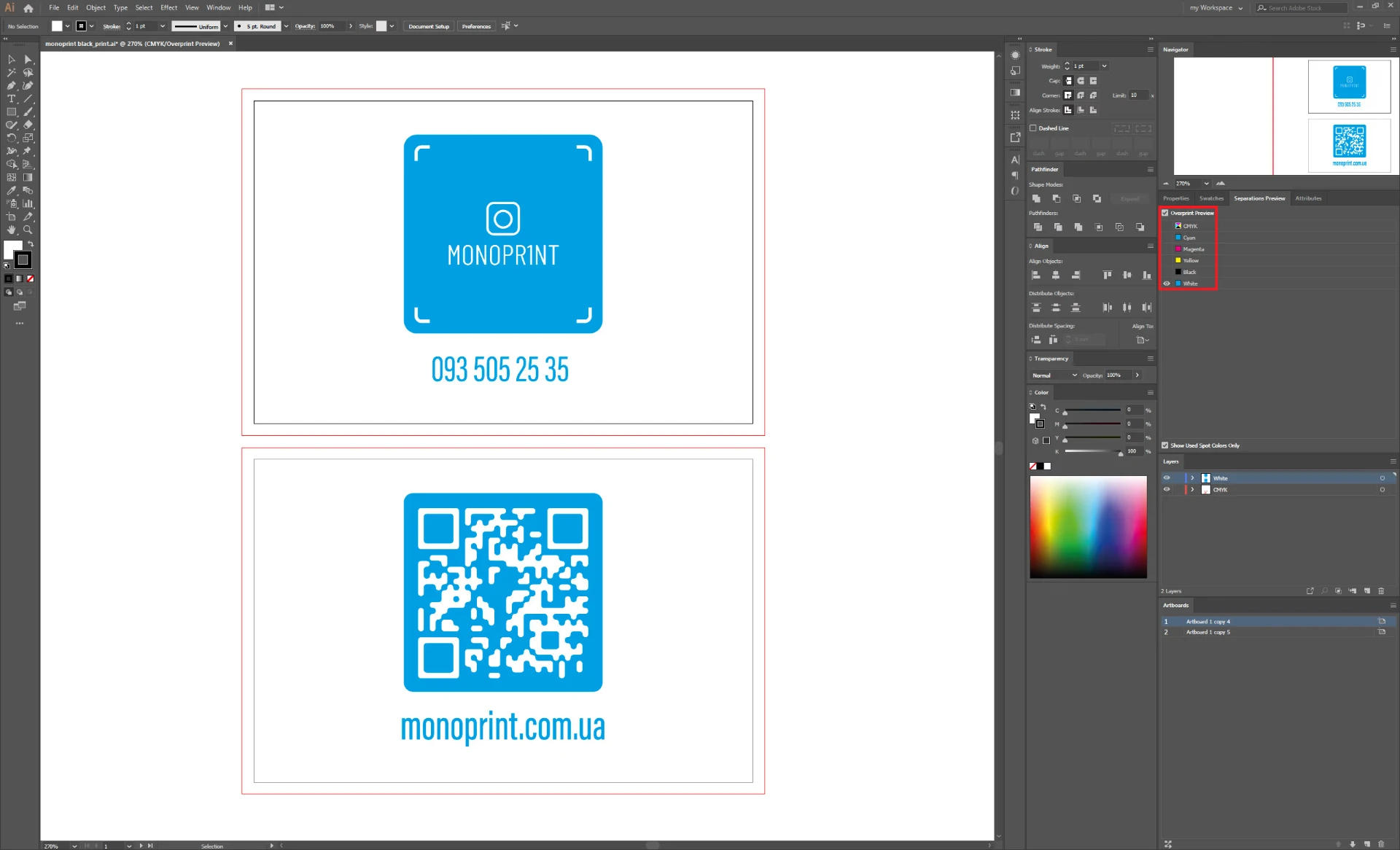Viewport: 1400px width, 850px height.
Task: Switch to the Swatches tab
Action: pyautogui.click(x=1211, y=198)
